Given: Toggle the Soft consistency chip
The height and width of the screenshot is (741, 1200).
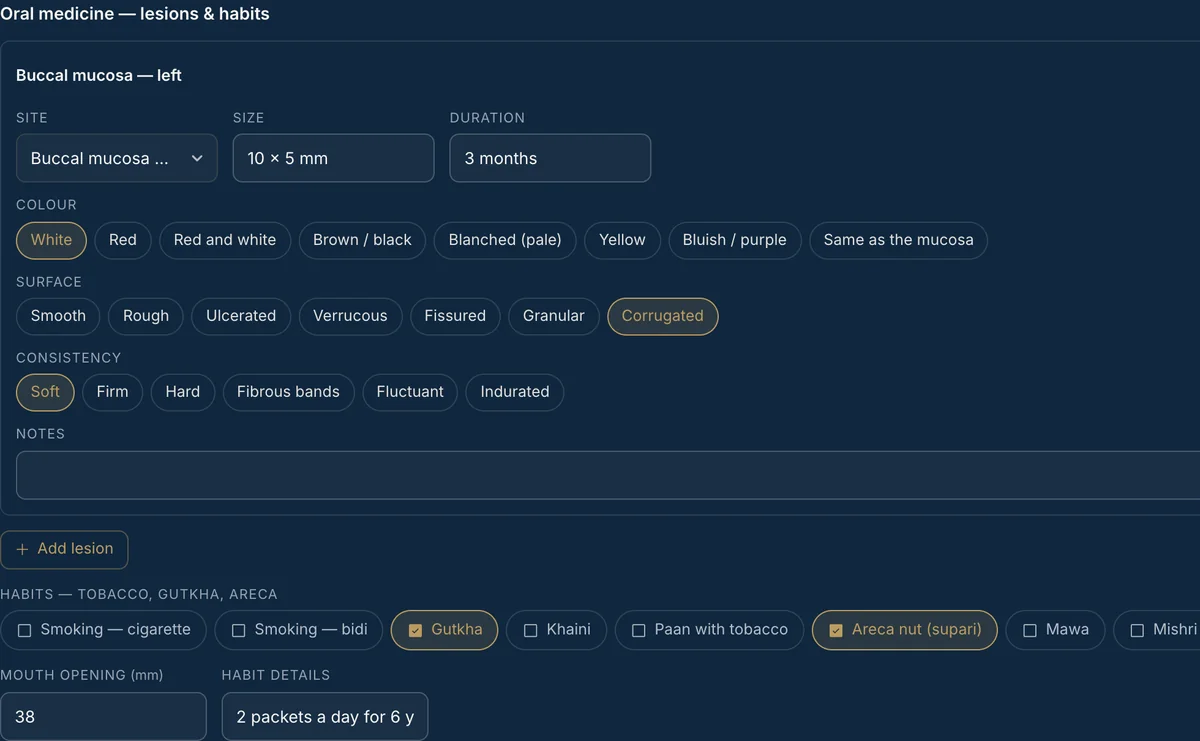Looking at the screenshot, I should 45,392.
